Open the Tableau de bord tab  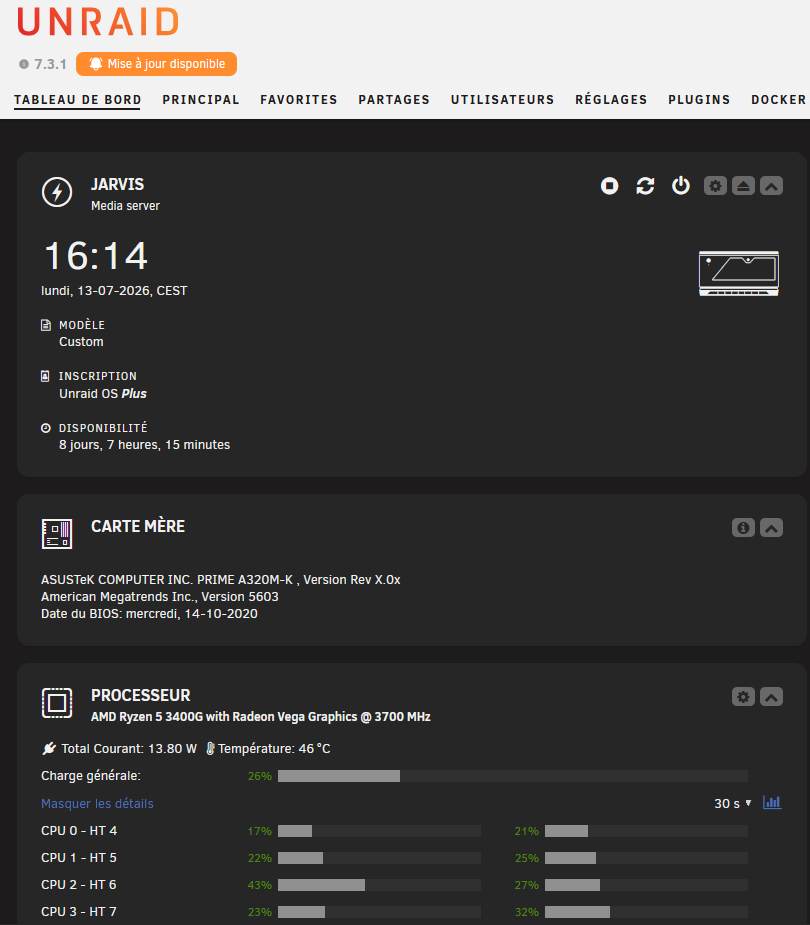pyautogui.click(x=77, y=100)
